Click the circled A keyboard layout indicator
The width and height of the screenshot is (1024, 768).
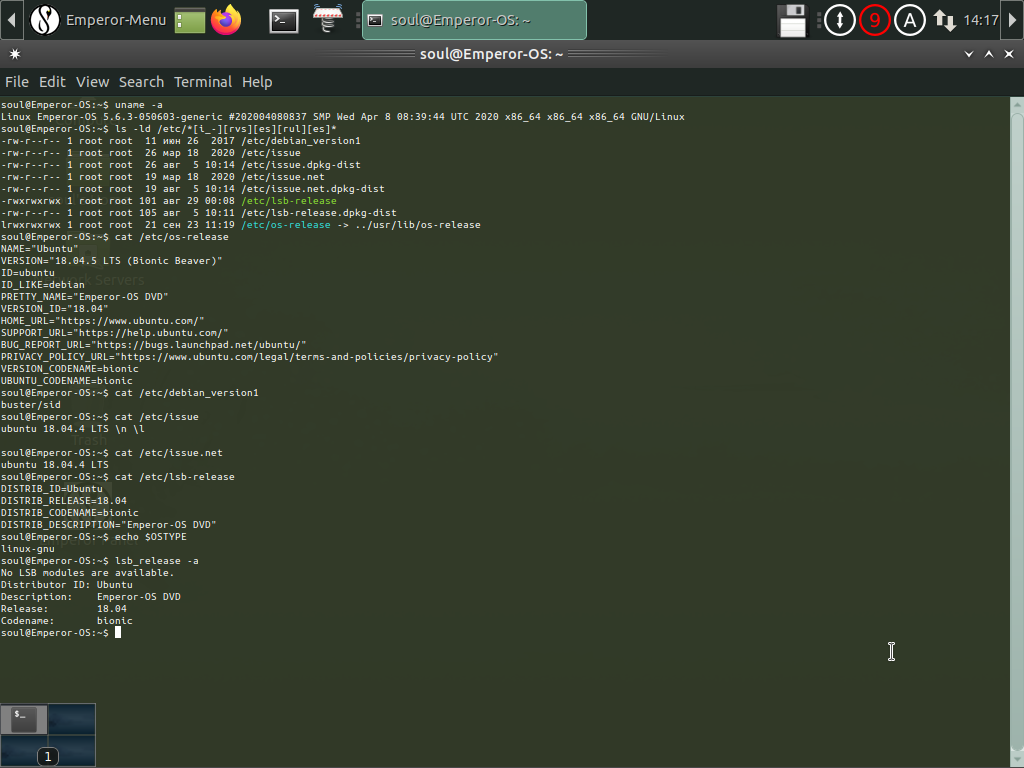(x=910, y=20)
